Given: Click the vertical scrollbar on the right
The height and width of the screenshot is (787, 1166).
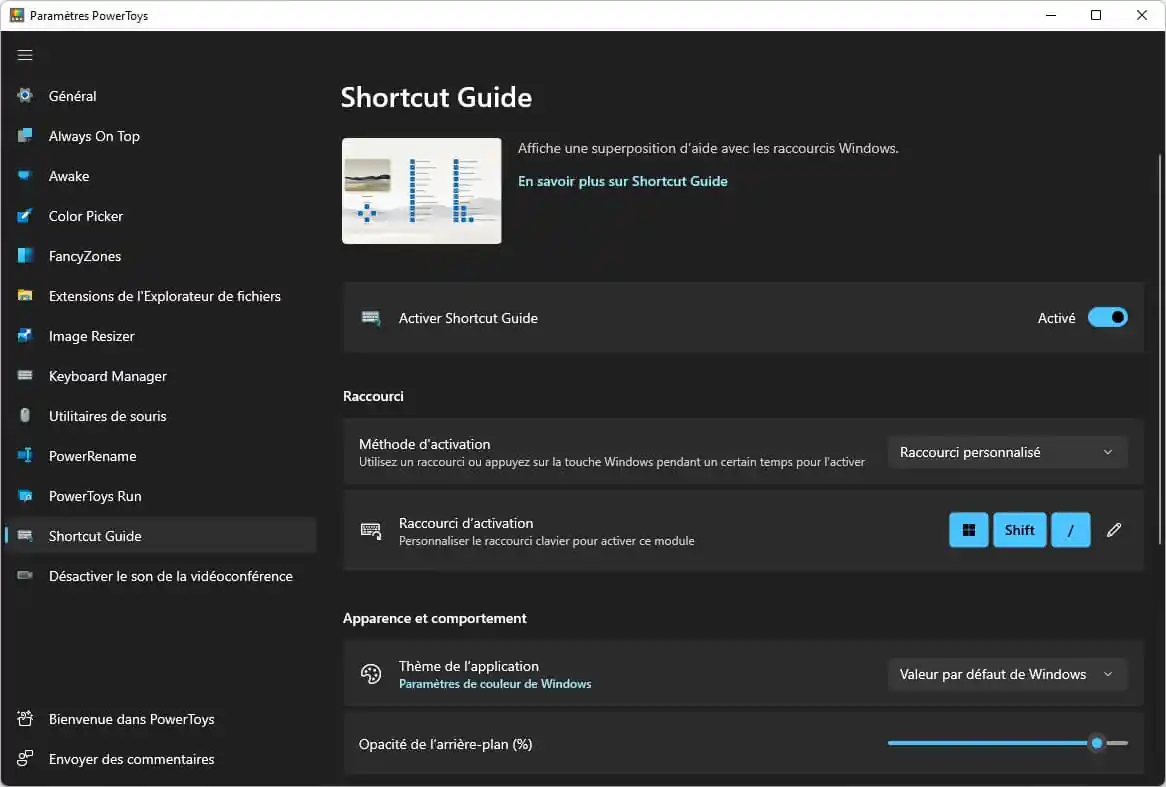Looking at the screenshot, I should [1159, 348].
